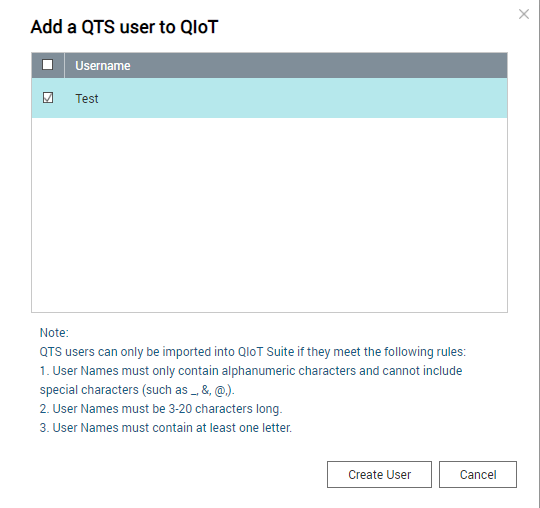The image size is (540, 508).
Task: Tick the select-all checkbox in header
Action: 47,64
